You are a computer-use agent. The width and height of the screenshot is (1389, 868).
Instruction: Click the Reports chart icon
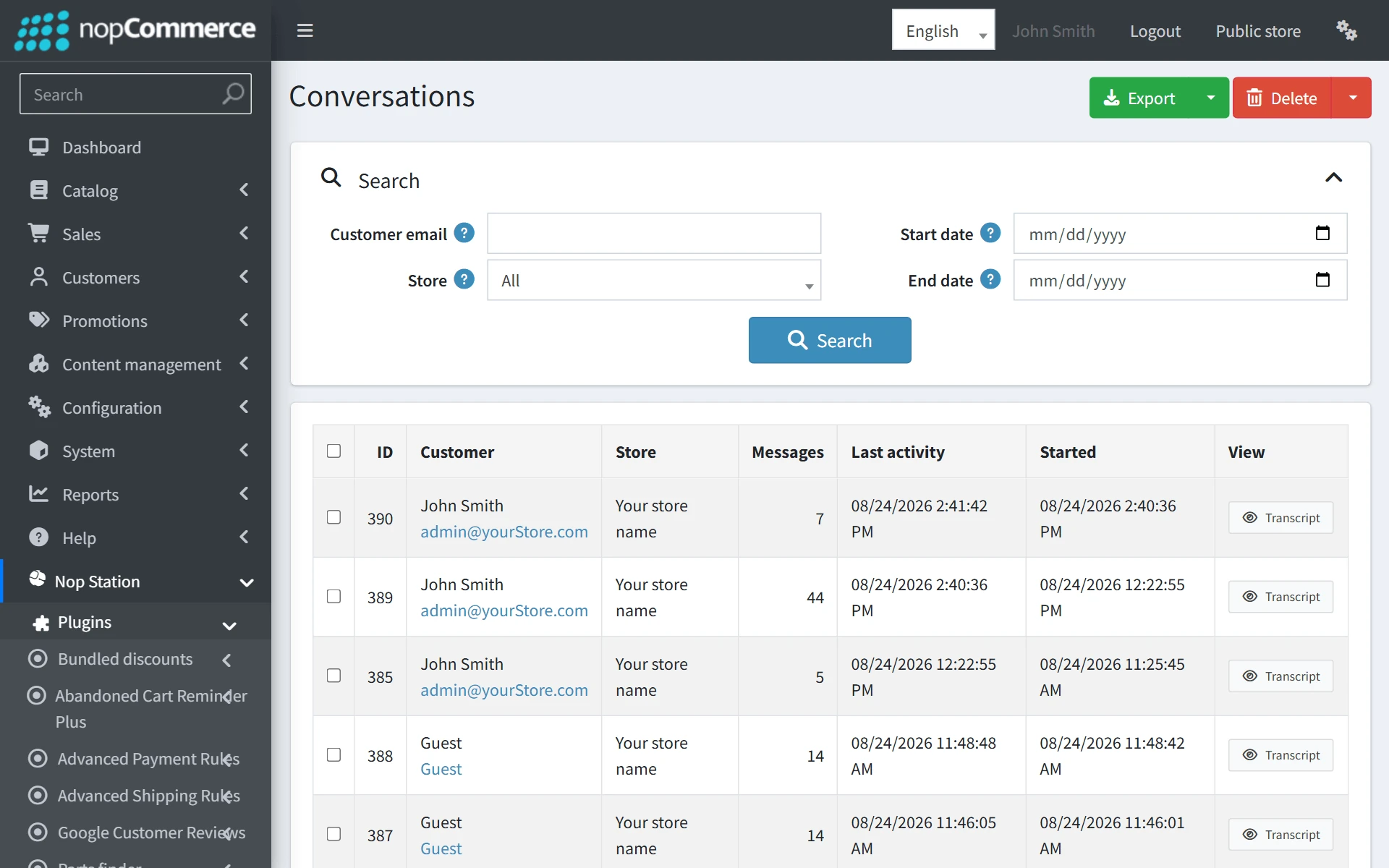point(38,493)
